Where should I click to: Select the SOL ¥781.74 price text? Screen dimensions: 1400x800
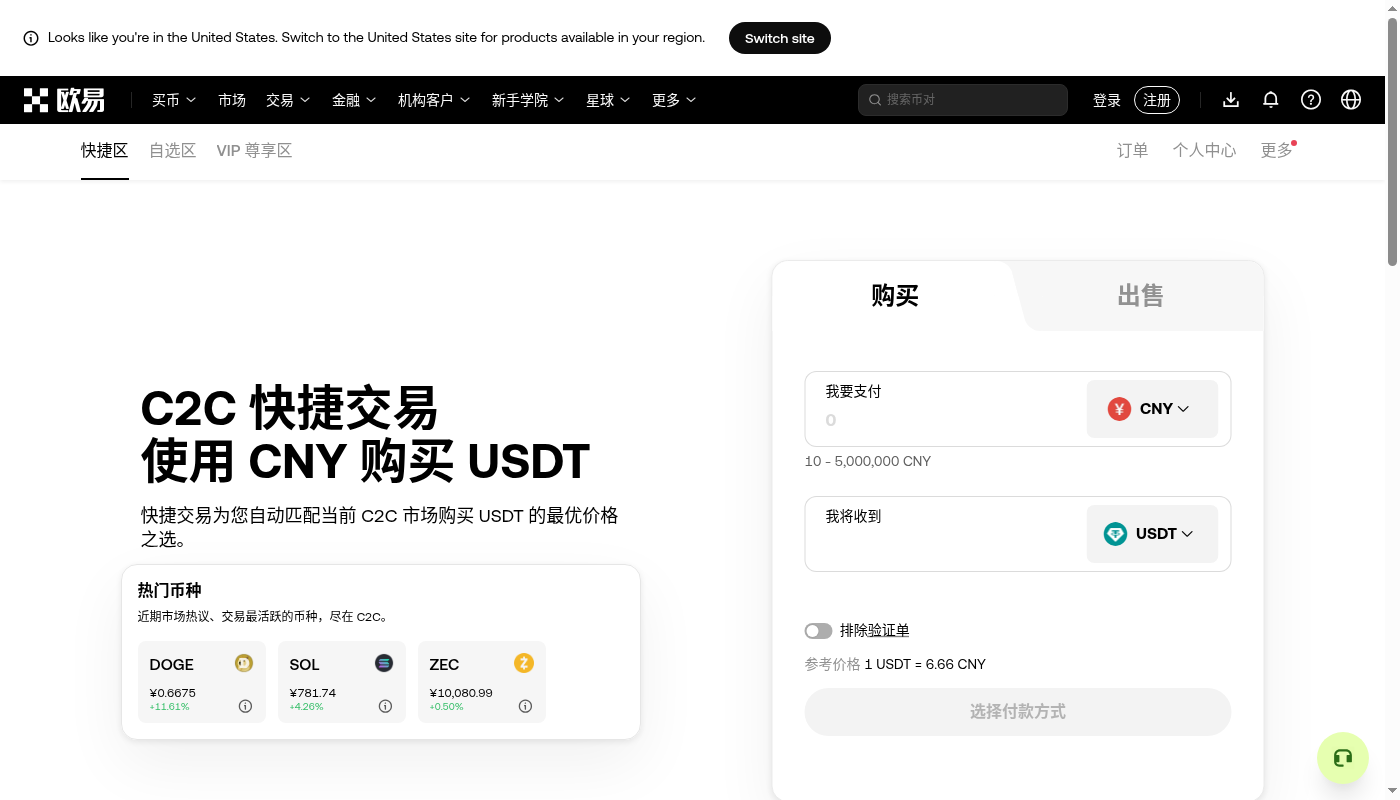(x=313, y=693)
